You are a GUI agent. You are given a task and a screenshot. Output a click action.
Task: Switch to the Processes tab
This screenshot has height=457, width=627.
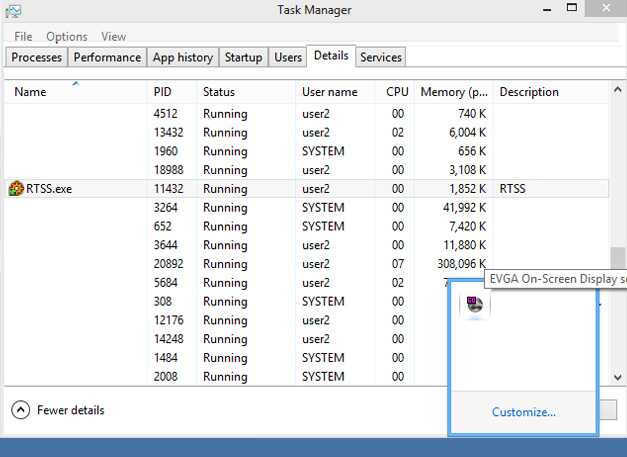point(37,57)
